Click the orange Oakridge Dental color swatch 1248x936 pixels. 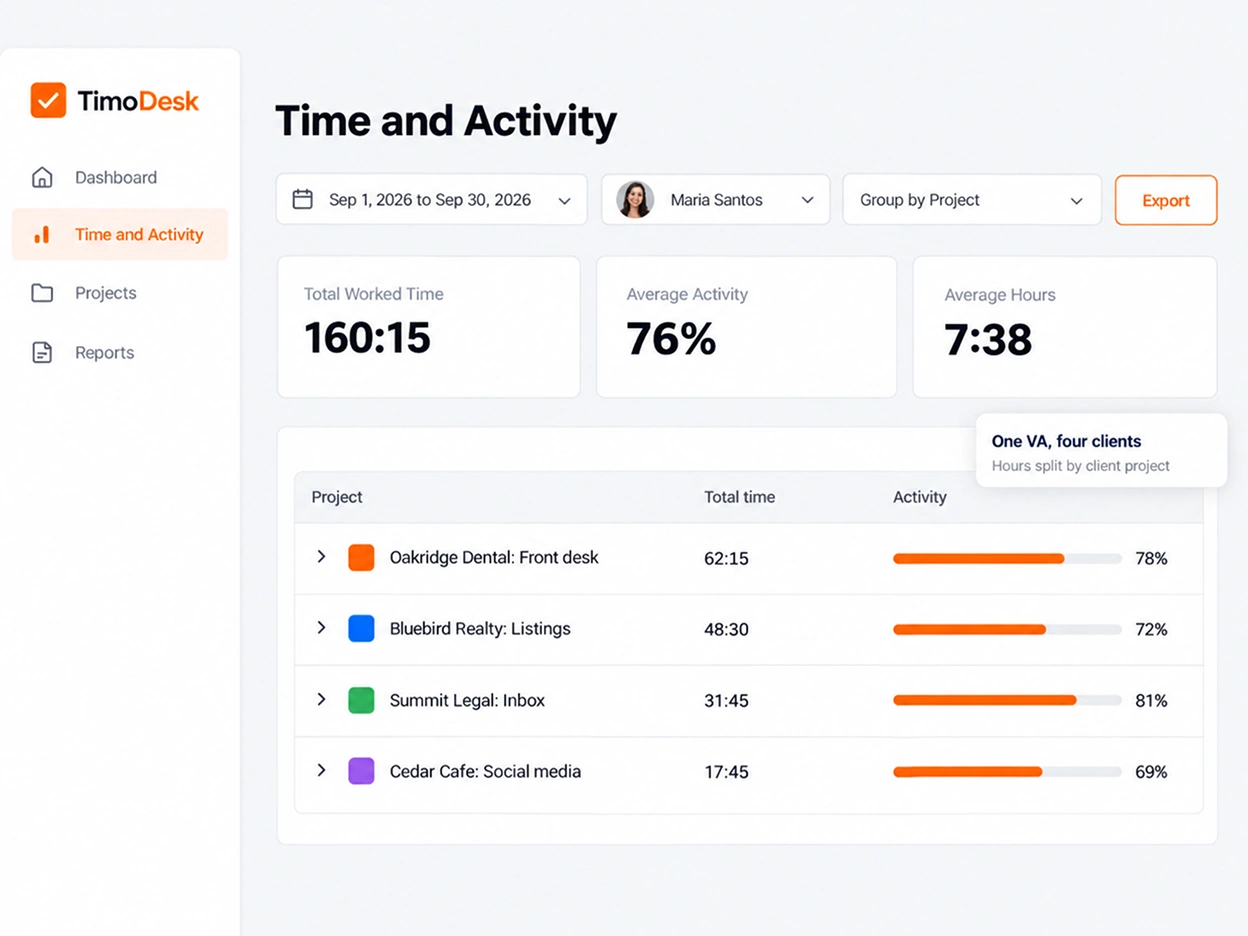pos(361,557)
